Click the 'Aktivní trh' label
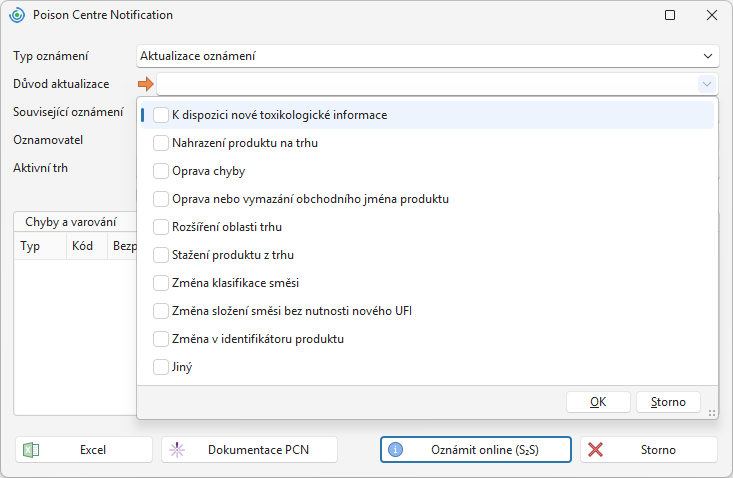733x478 pixels. pos(40,168)
